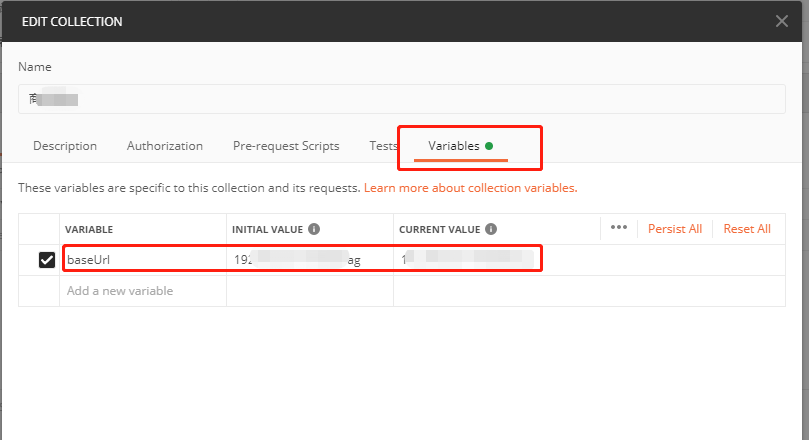Go to the Pre-request Scripts tab
Viewport: 809px width, 440px height.
(286, 146)
